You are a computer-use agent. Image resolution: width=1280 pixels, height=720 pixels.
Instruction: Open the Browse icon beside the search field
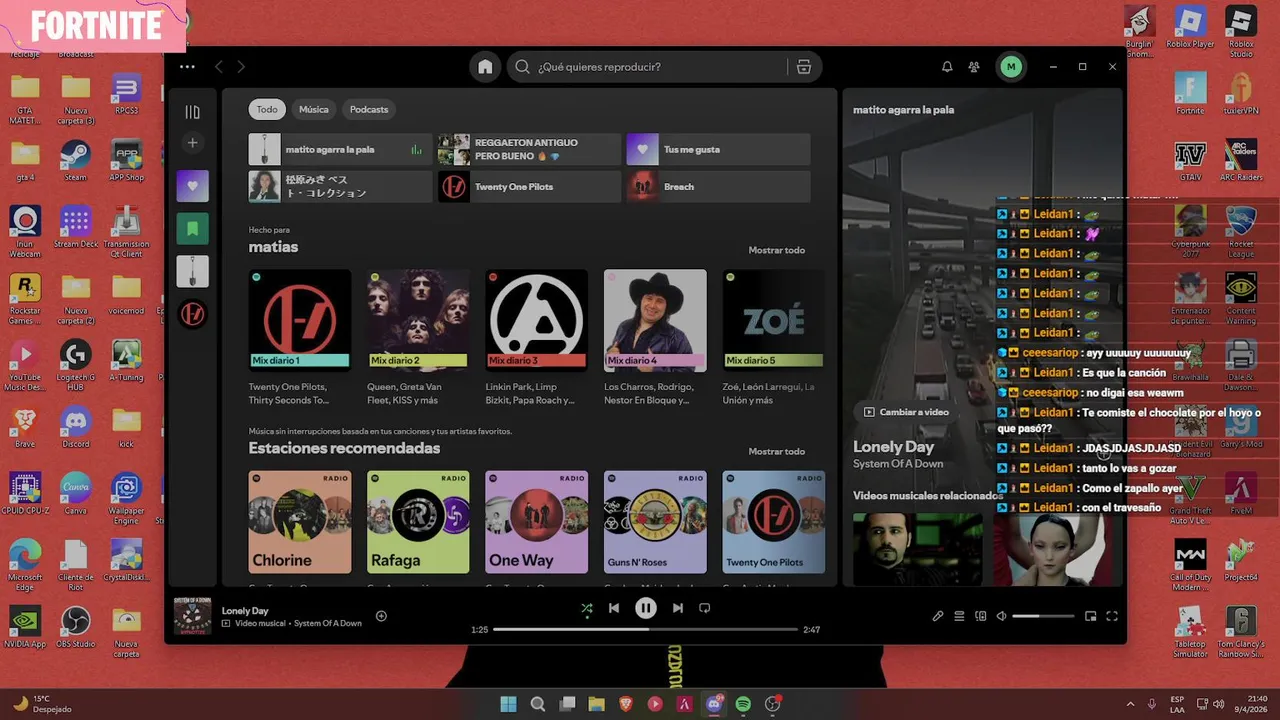(803, 67)
